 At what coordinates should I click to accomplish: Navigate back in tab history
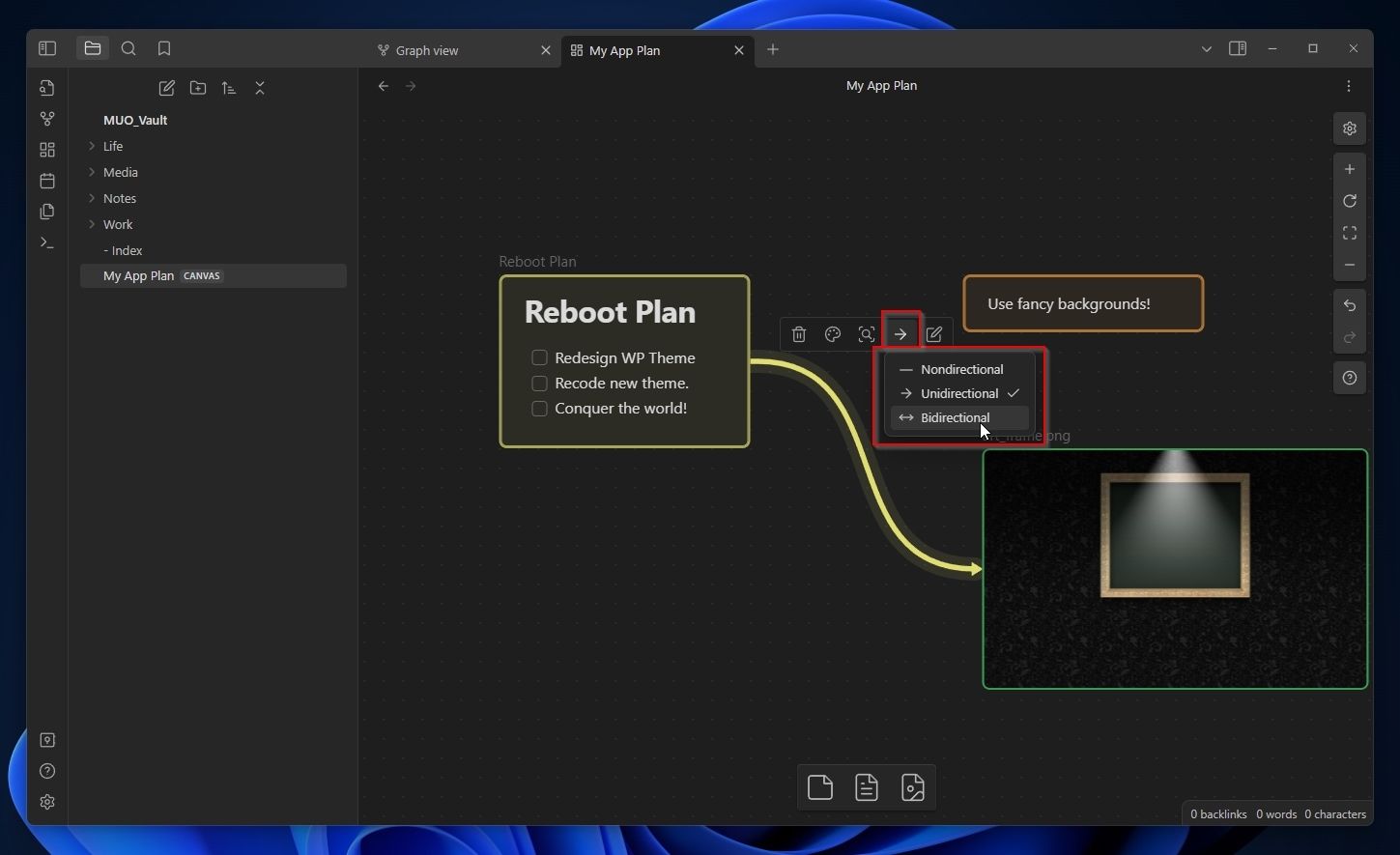click(x=384, y=86)
